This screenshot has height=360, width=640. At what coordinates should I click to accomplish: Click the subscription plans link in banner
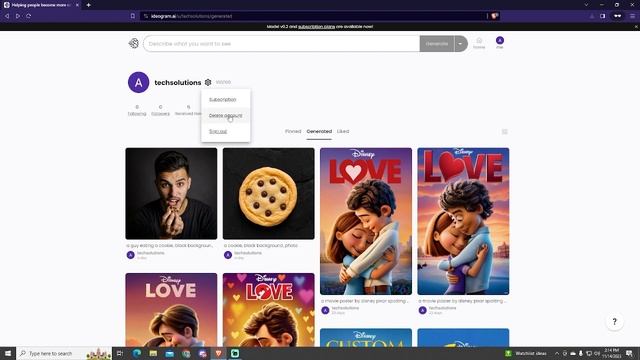tap(316, 27)
